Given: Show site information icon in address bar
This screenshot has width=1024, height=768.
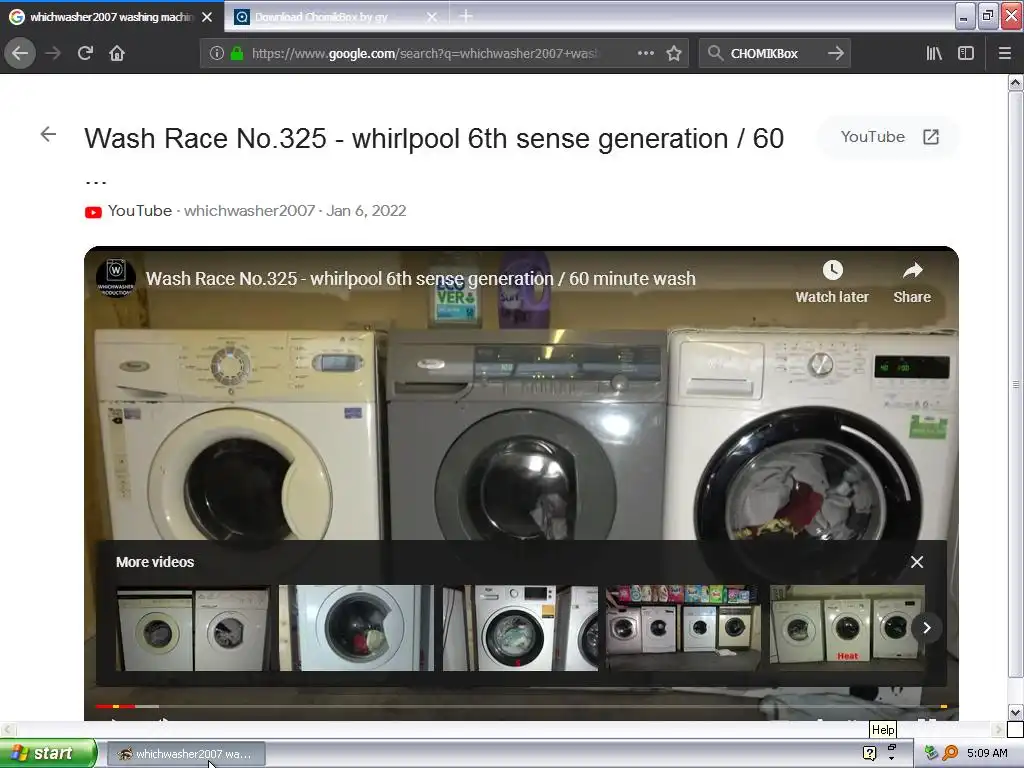Looking at the screenshot, I should click(x=216, y=53).
